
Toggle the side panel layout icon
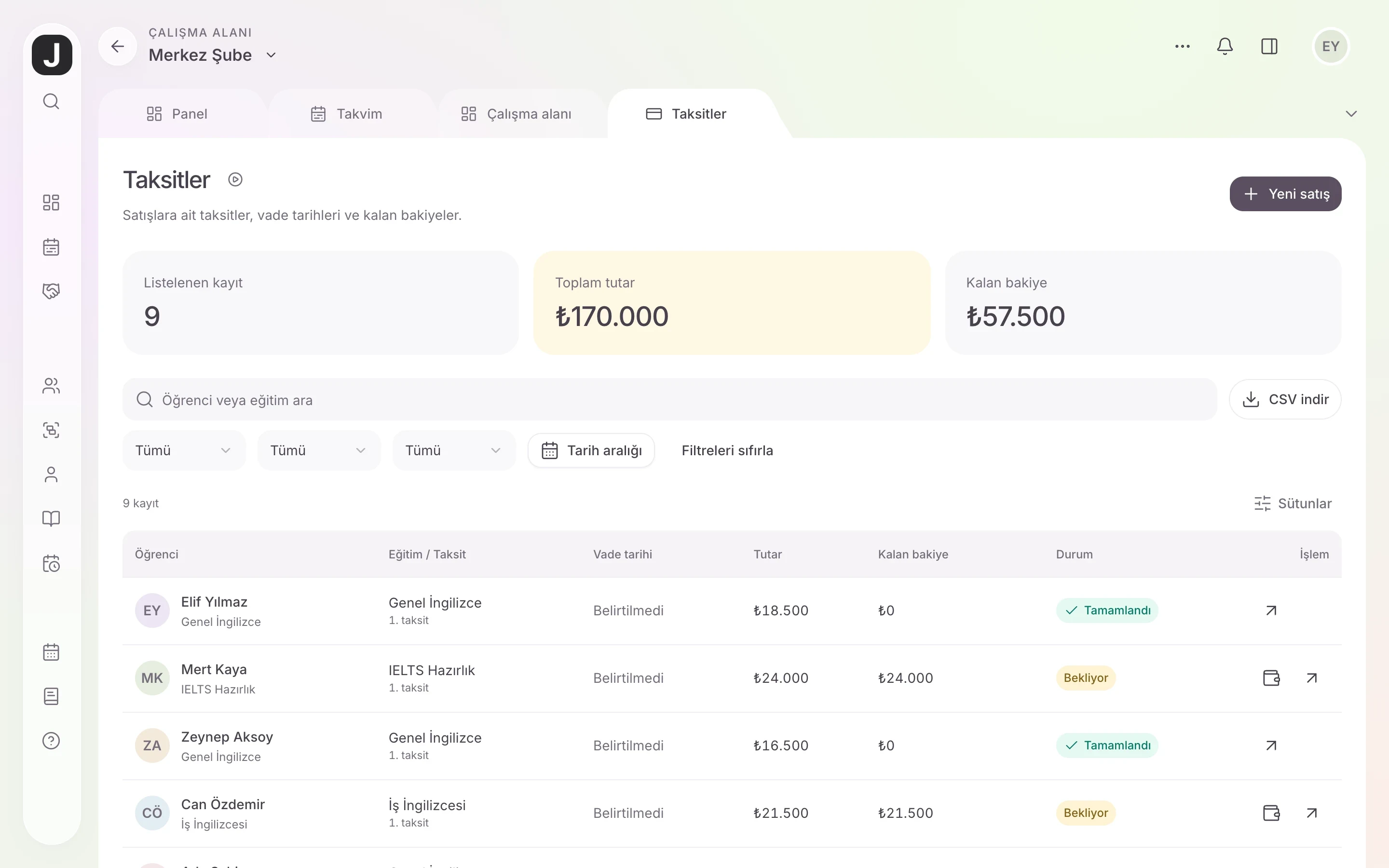click(x=1269, y=46)
